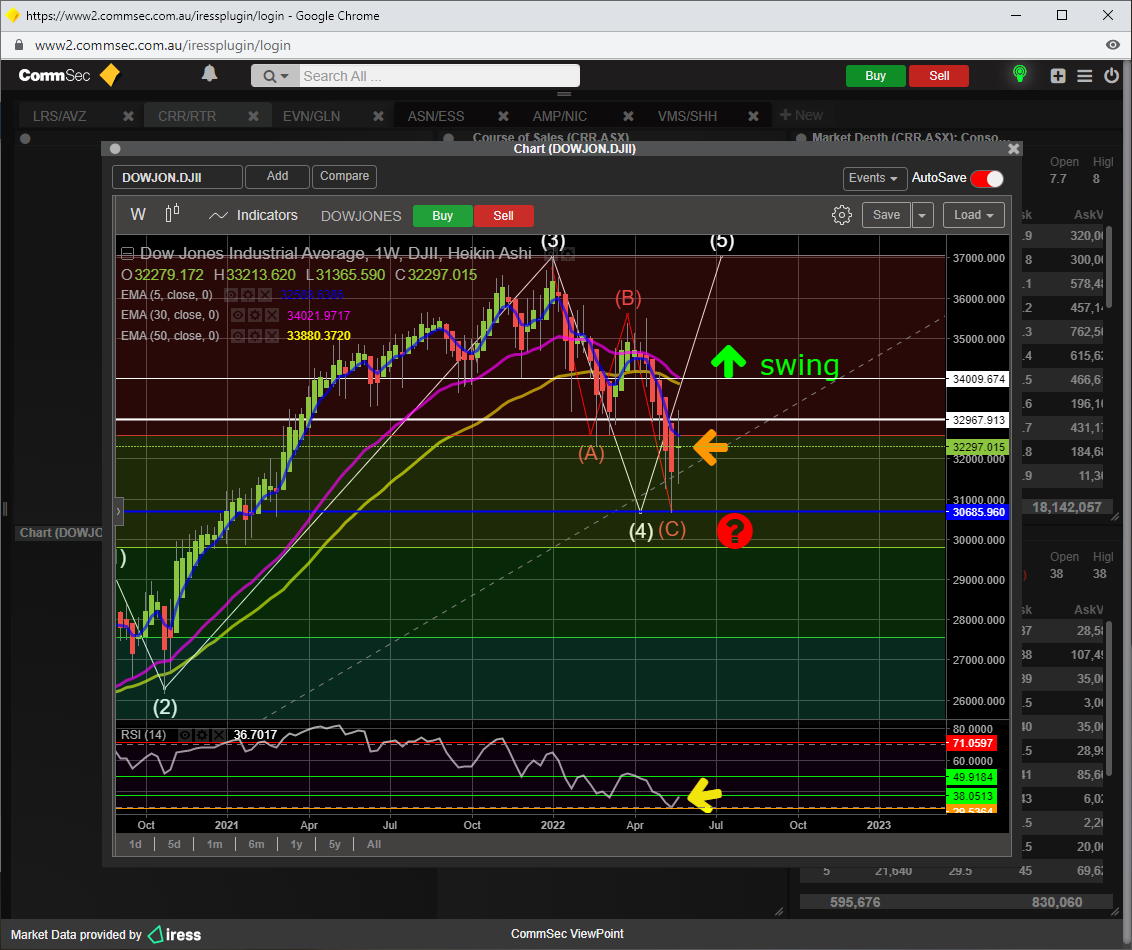This screenshot has height=950, width=1132.
Task: Remove the EMA 50 indicator
Action: pyautogui.click(x=271, y=336)
